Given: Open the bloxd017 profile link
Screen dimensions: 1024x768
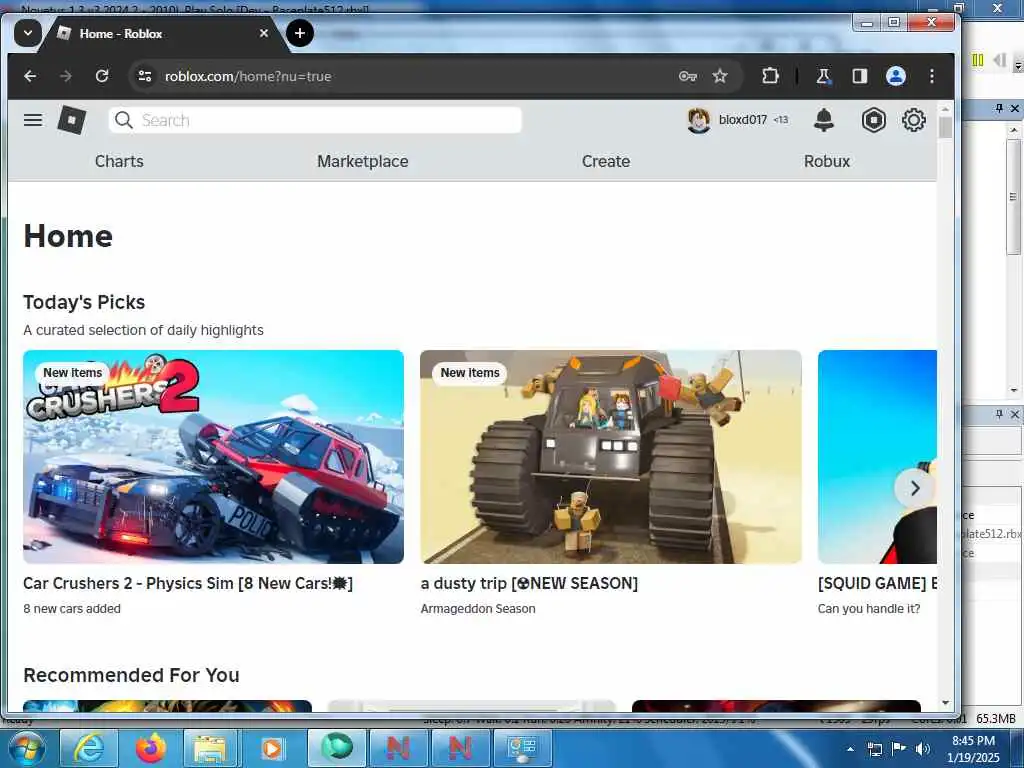Looking at the screenshot, I should click(743, 120).
